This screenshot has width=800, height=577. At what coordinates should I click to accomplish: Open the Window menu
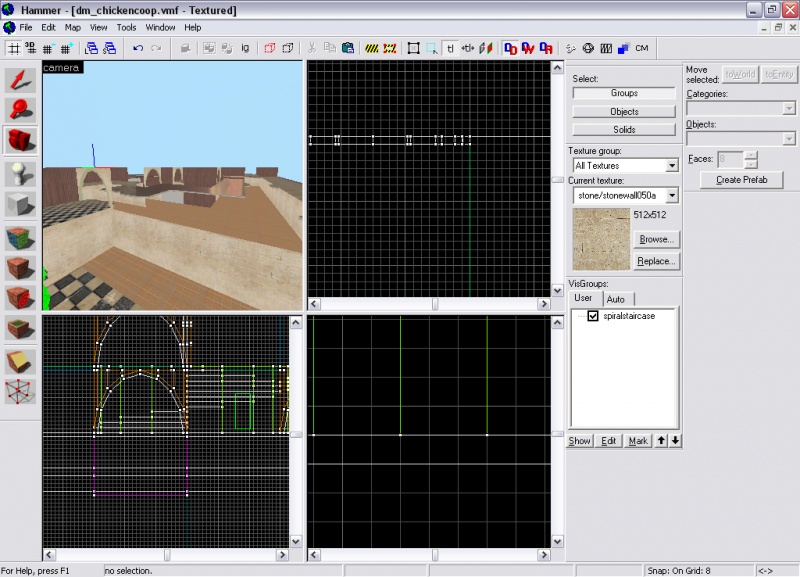[160, 28]
